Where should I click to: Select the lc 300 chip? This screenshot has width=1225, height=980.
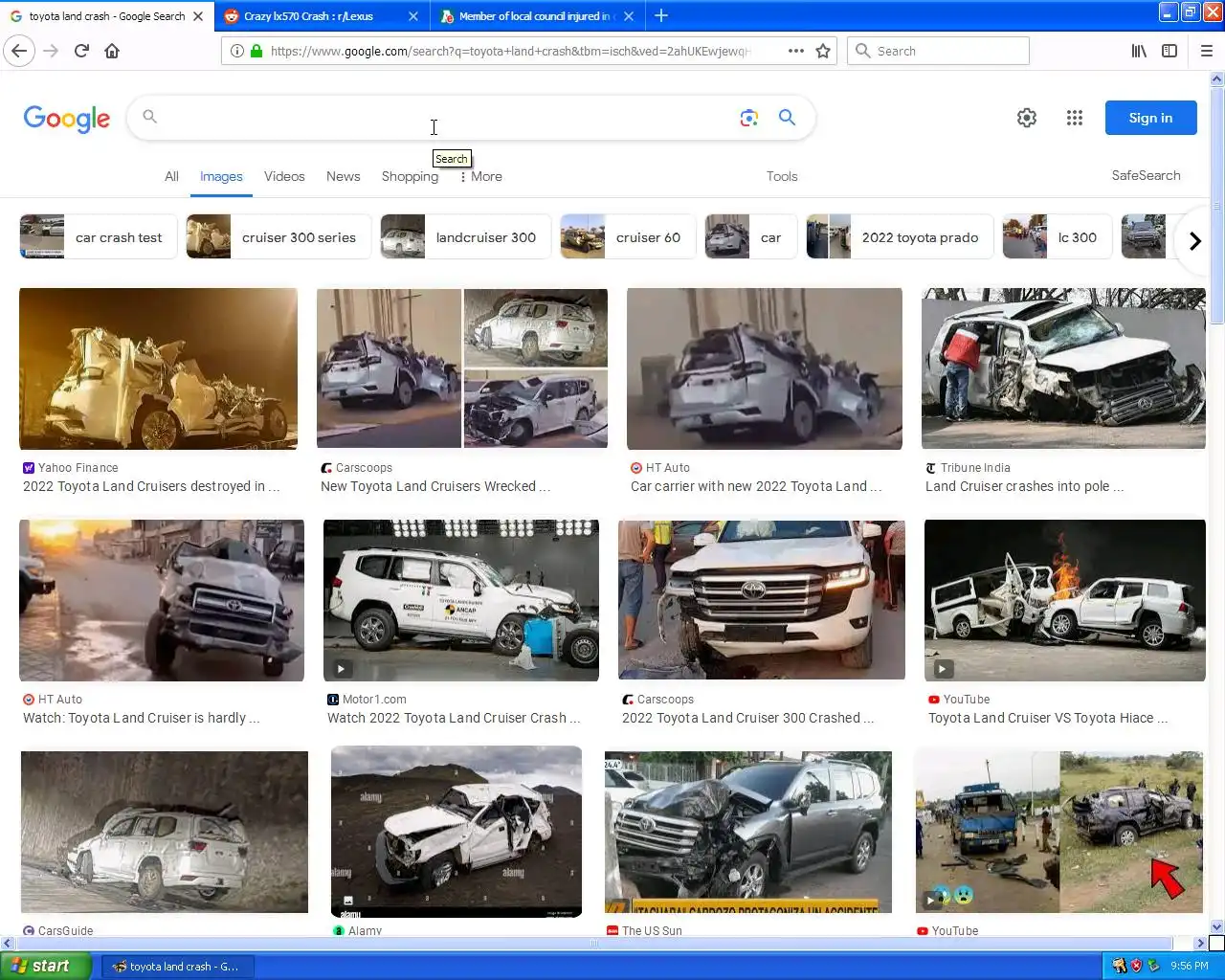(x=1058, y=237)
